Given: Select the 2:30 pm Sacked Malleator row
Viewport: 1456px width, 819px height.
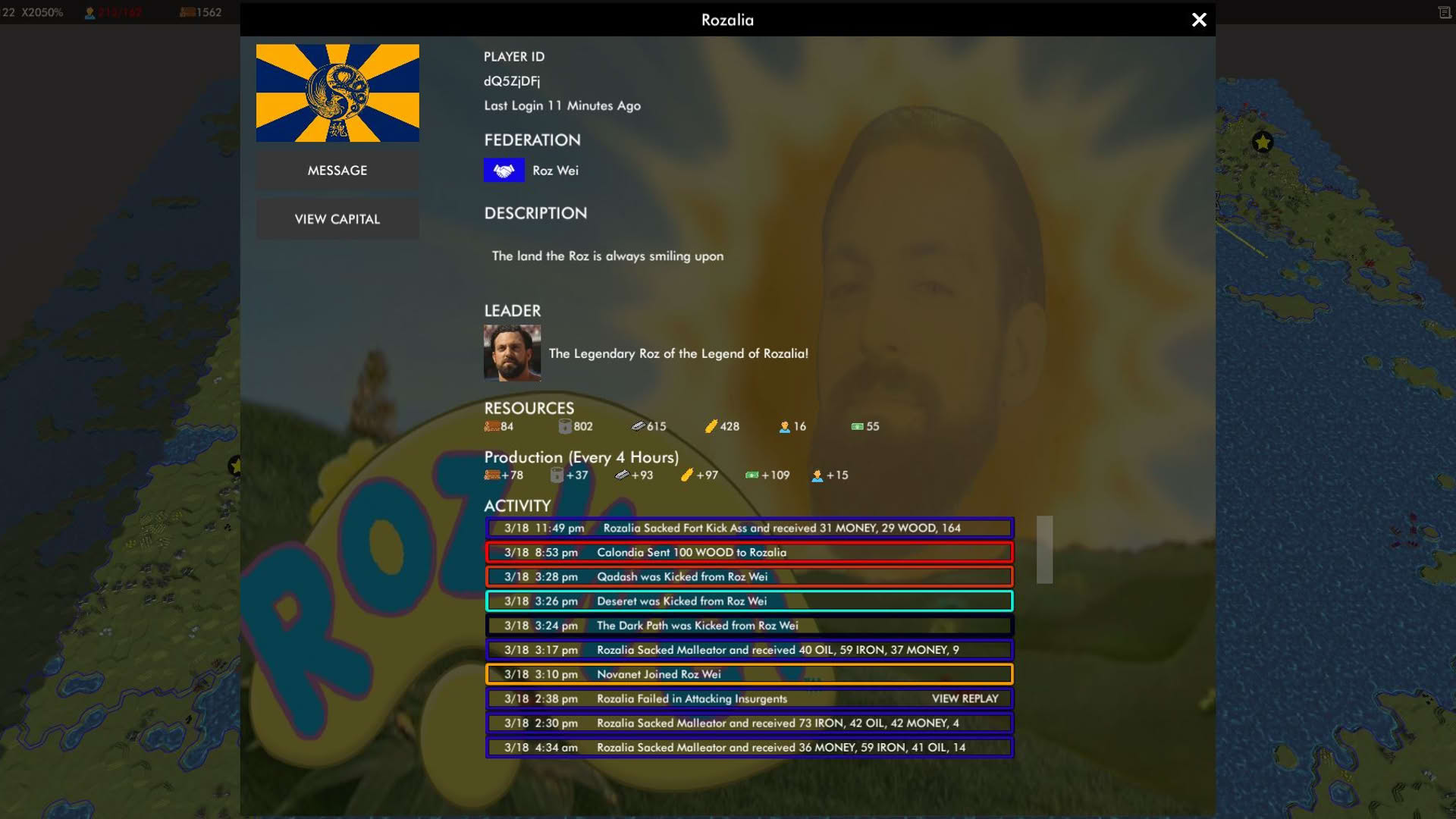Looking at the screenshot, I should point(749,723).
